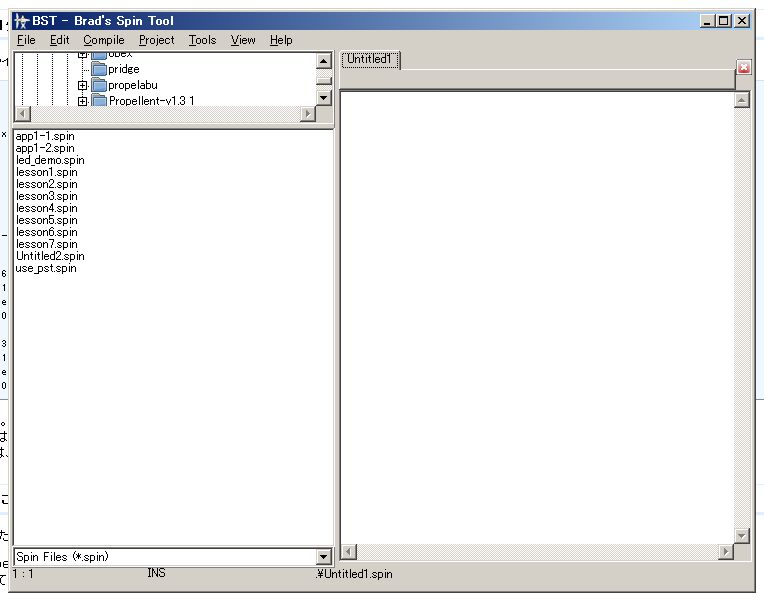Screen dimensions: 764x601
Task: Select led_demo.spin in the file list
Action: (50, 160)
